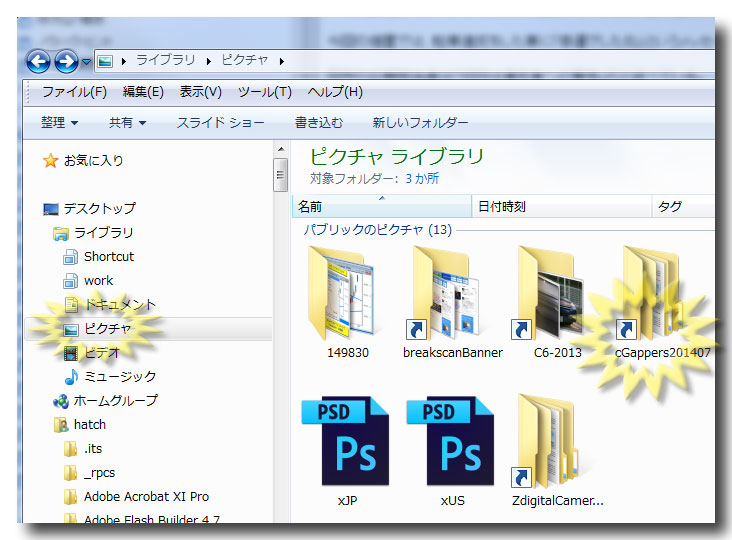Select ピクチャ in the address breadcrumb
The height and width of the screenshot is (540, 732).
(x=245, y=60)
